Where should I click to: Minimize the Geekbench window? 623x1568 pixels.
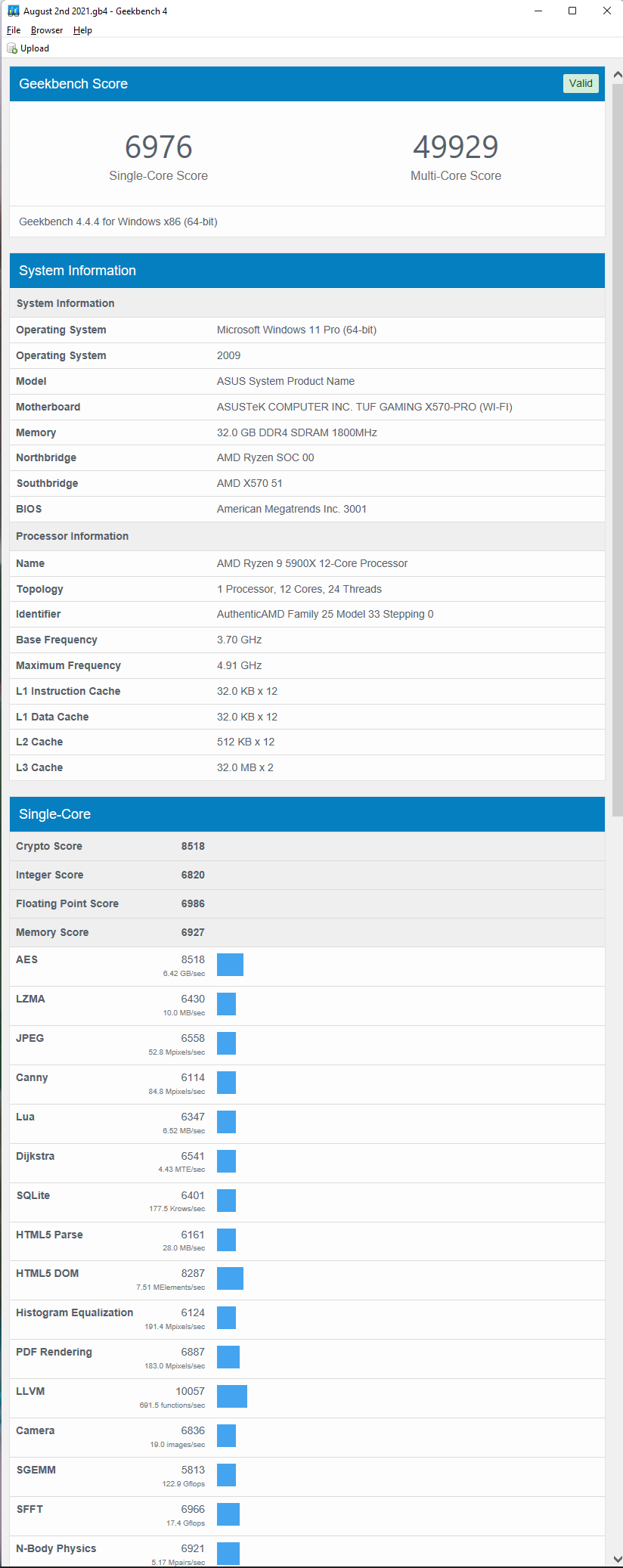538,11
